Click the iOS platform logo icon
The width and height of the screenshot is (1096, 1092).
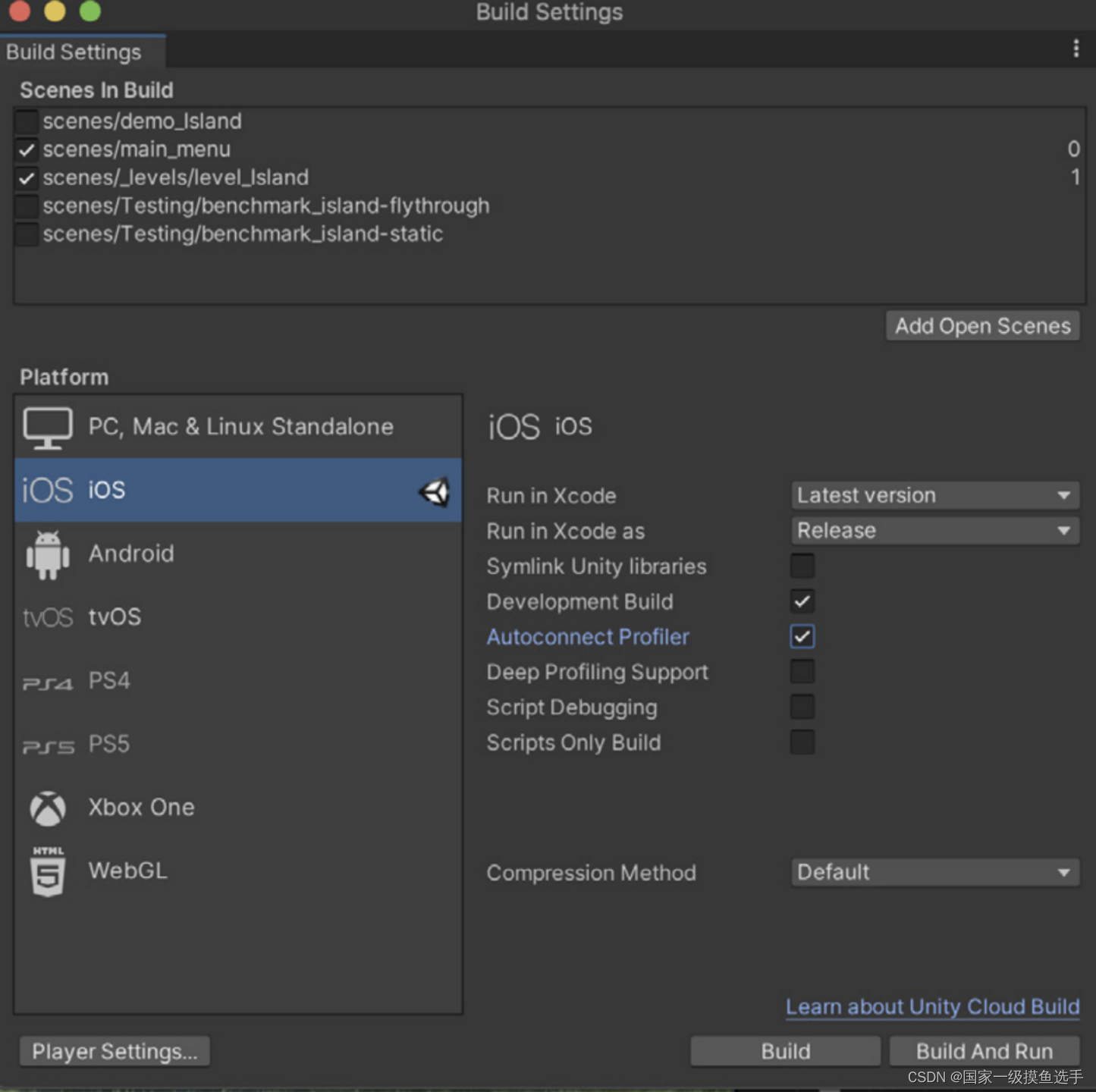point(47,491)
